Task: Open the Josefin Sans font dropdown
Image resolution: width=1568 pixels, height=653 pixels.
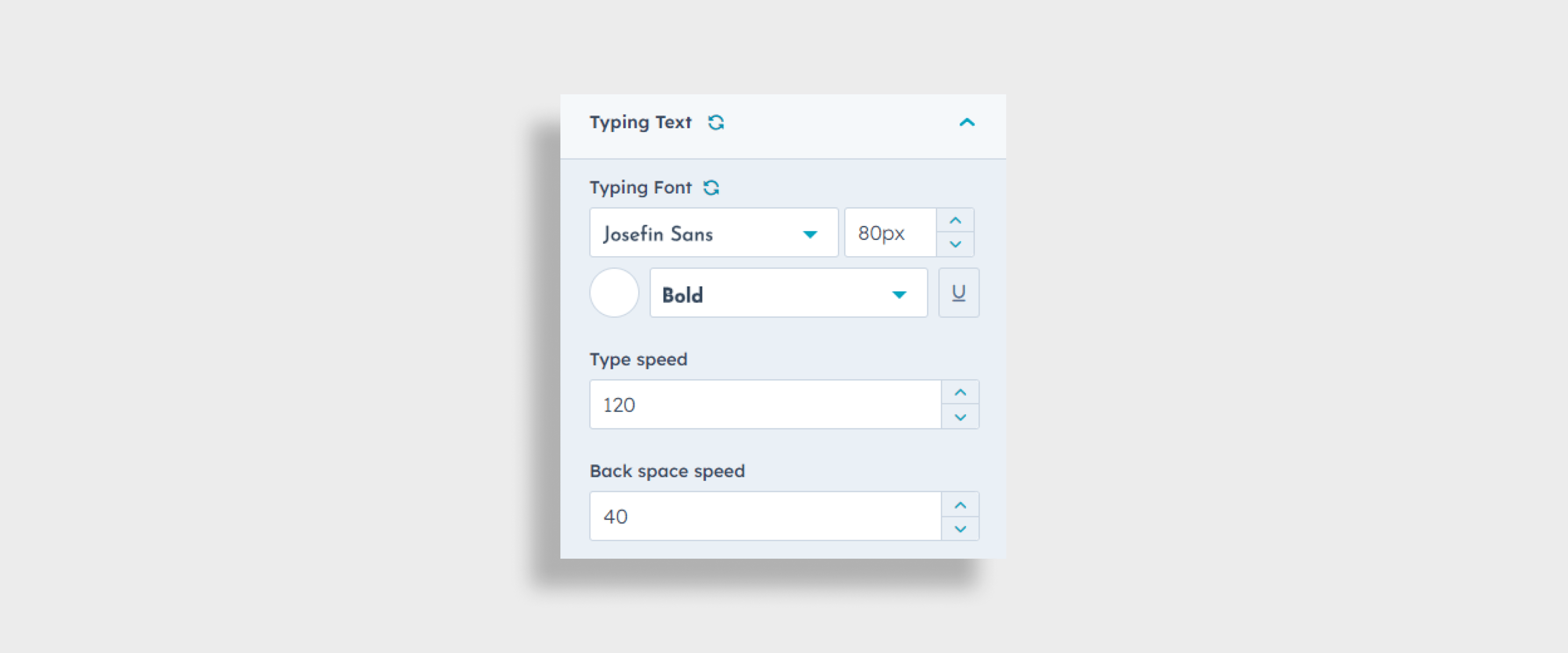Action: click(714, 233)
